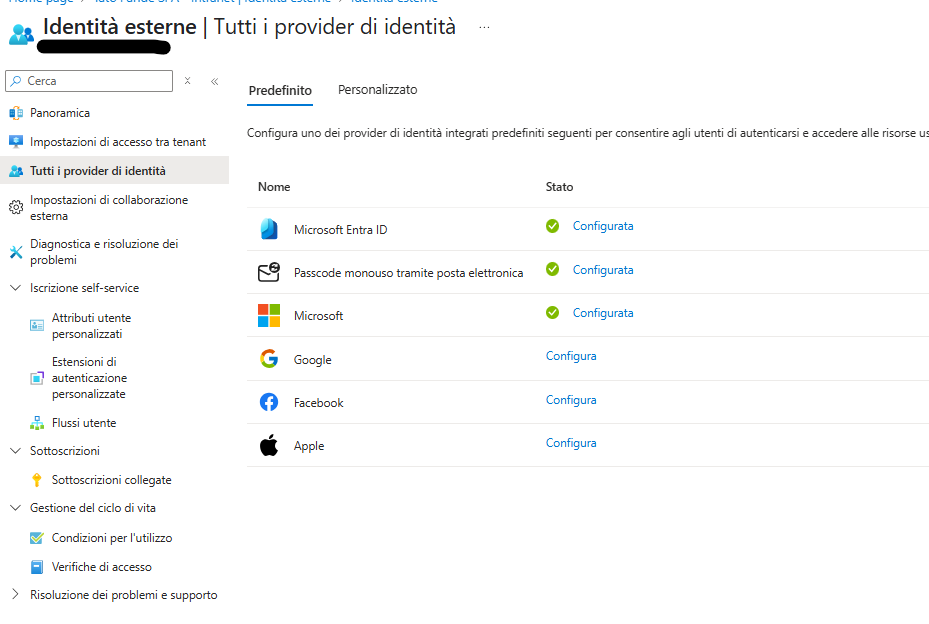Click the search magnifier icon in Cerca
Viewport: 929px width, 624px height.
tap(16, 81)
